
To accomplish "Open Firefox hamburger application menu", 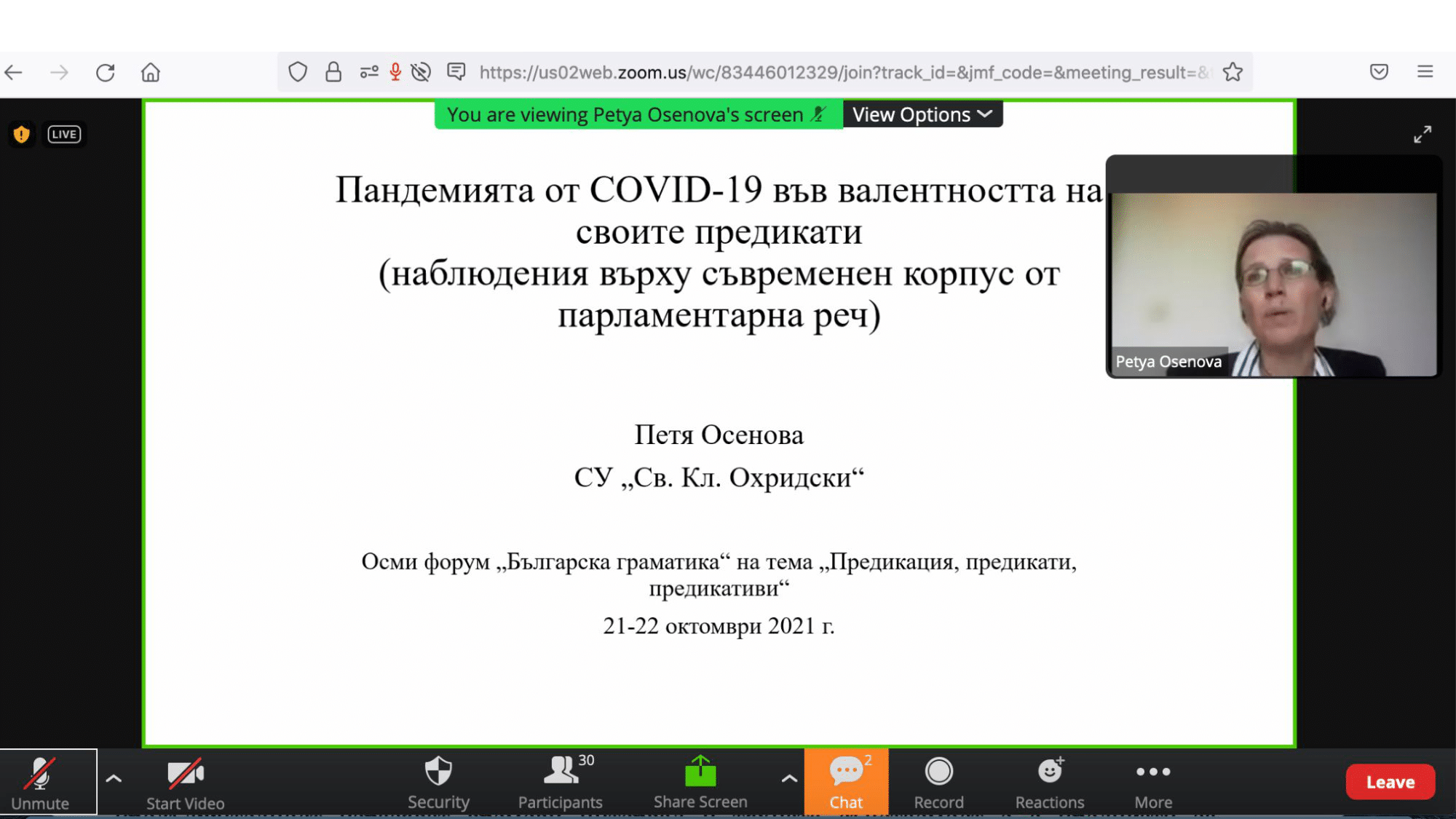I will pyautogui.click(x=1425, y=71).
